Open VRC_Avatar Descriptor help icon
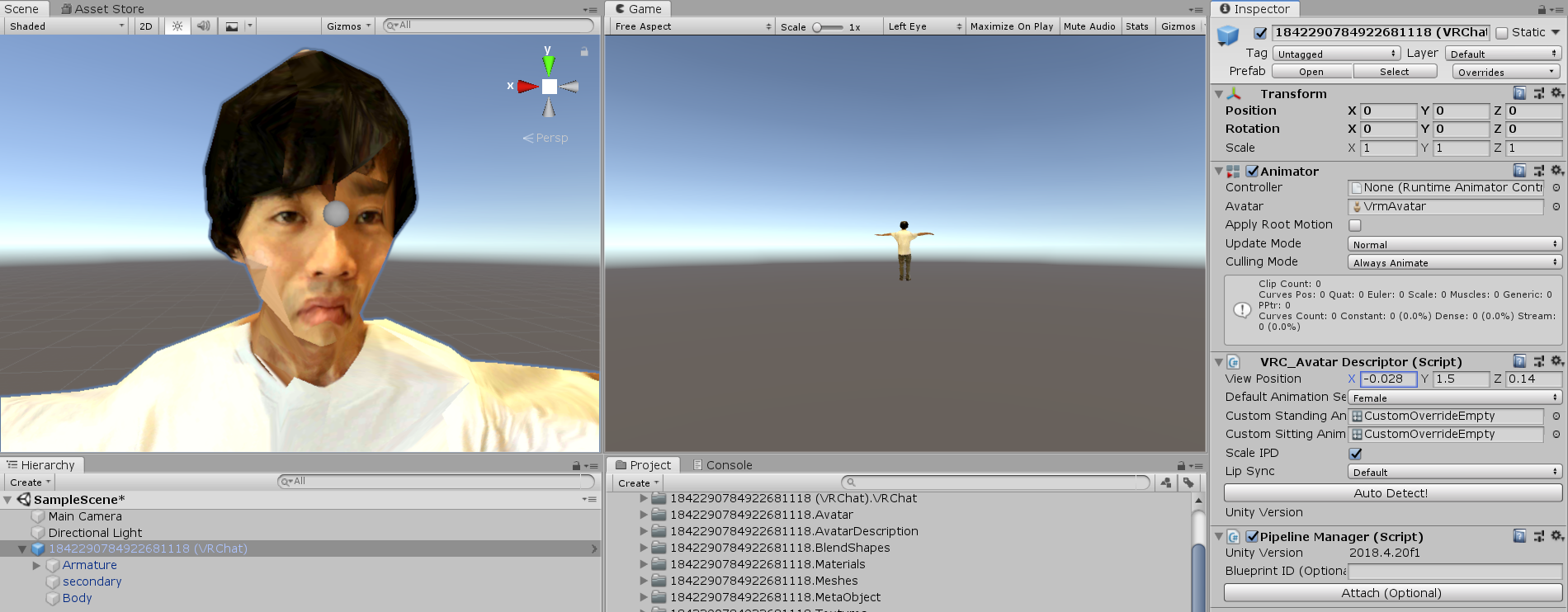The image size is (1568, 612). [1520, 361]
